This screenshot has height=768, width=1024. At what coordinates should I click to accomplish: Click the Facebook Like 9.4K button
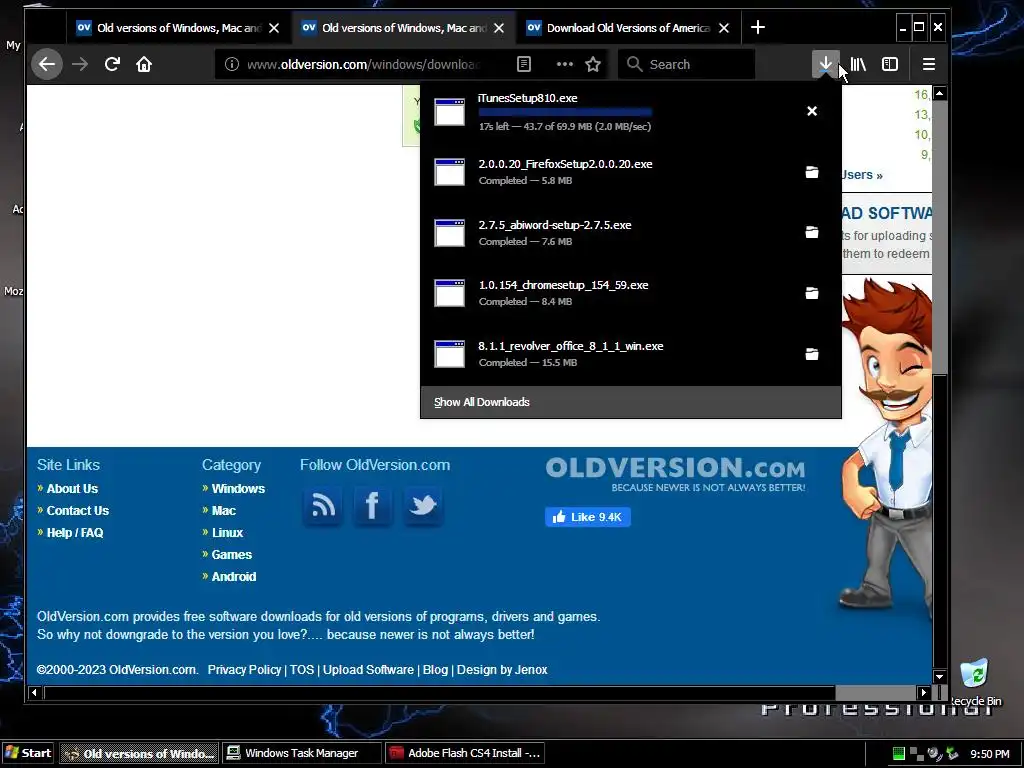click(x=588, y=517)
